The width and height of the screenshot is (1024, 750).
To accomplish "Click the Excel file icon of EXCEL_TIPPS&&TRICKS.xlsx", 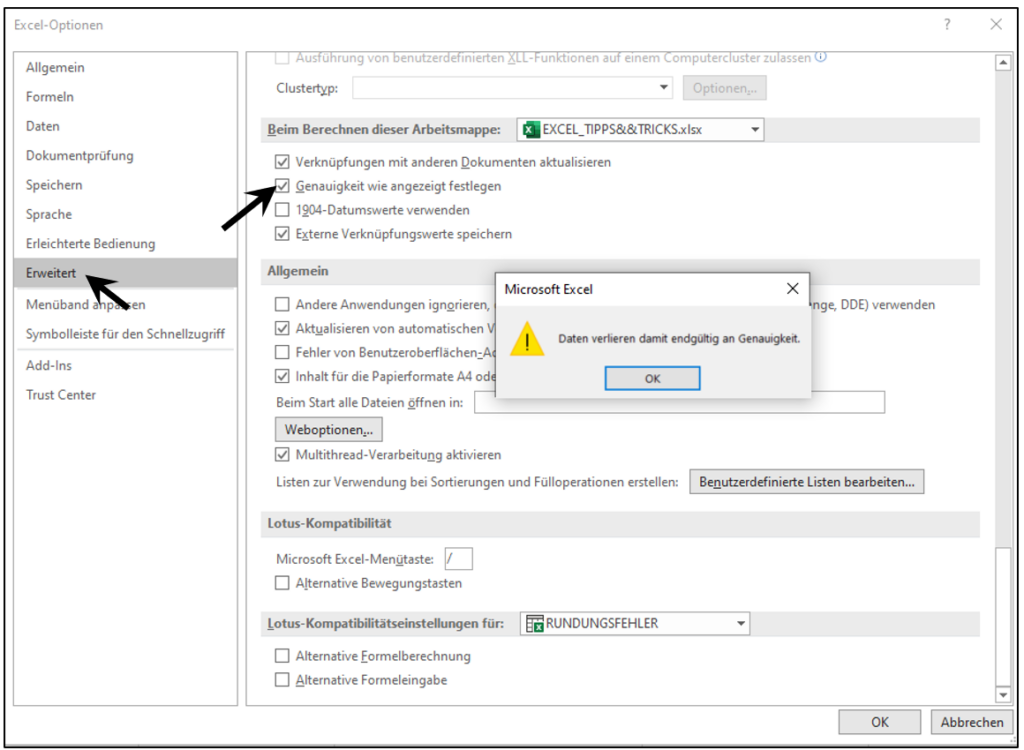I will click(532, 129).
